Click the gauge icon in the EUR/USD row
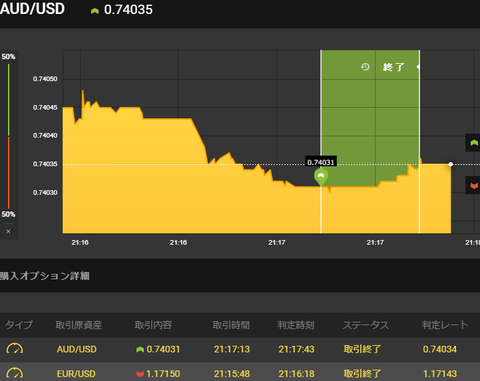Screen dimensions: 480x381 (x=15, y=373)
